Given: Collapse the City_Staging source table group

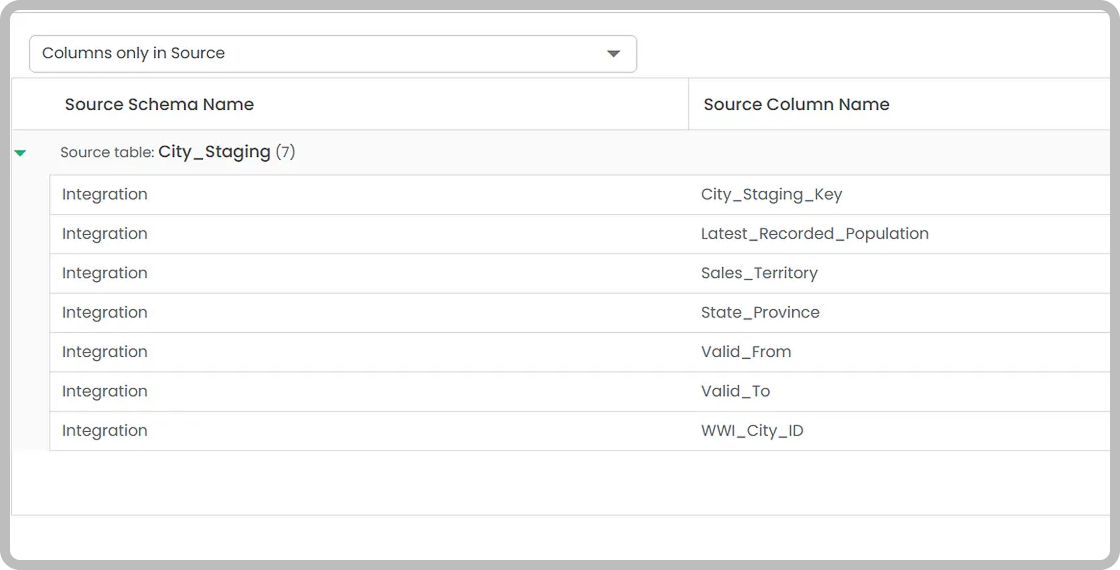Looking at the screenshot, I should 20,152.
